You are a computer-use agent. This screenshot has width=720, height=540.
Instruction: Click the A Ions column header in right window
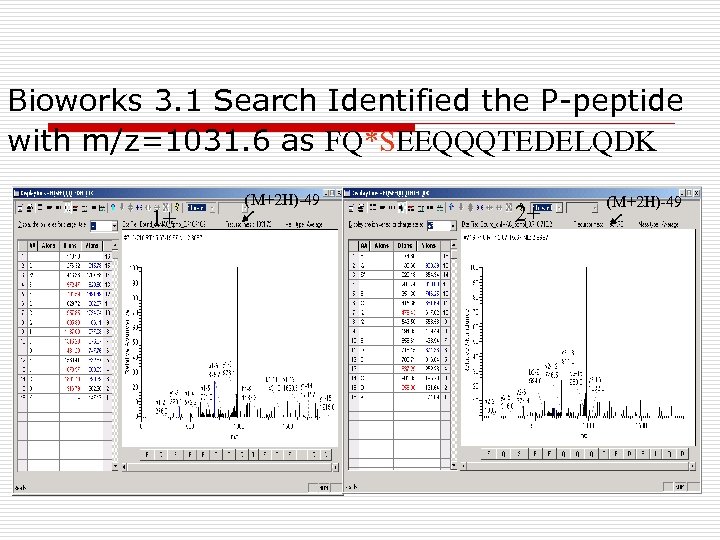[381, 246]
